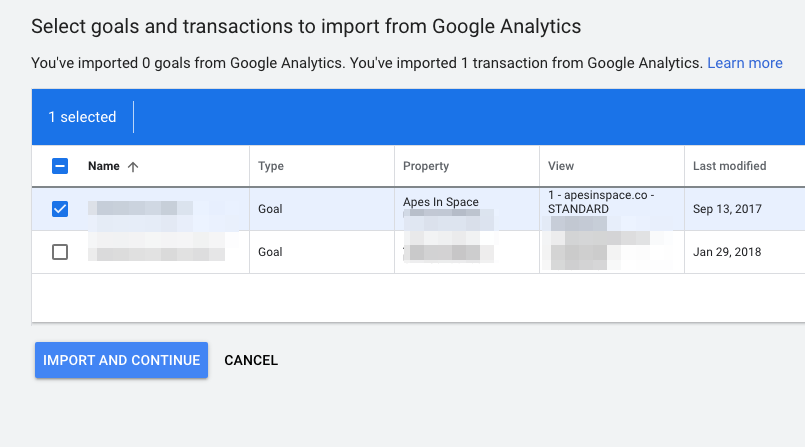Click the Goal type in second row

(270, 252)
